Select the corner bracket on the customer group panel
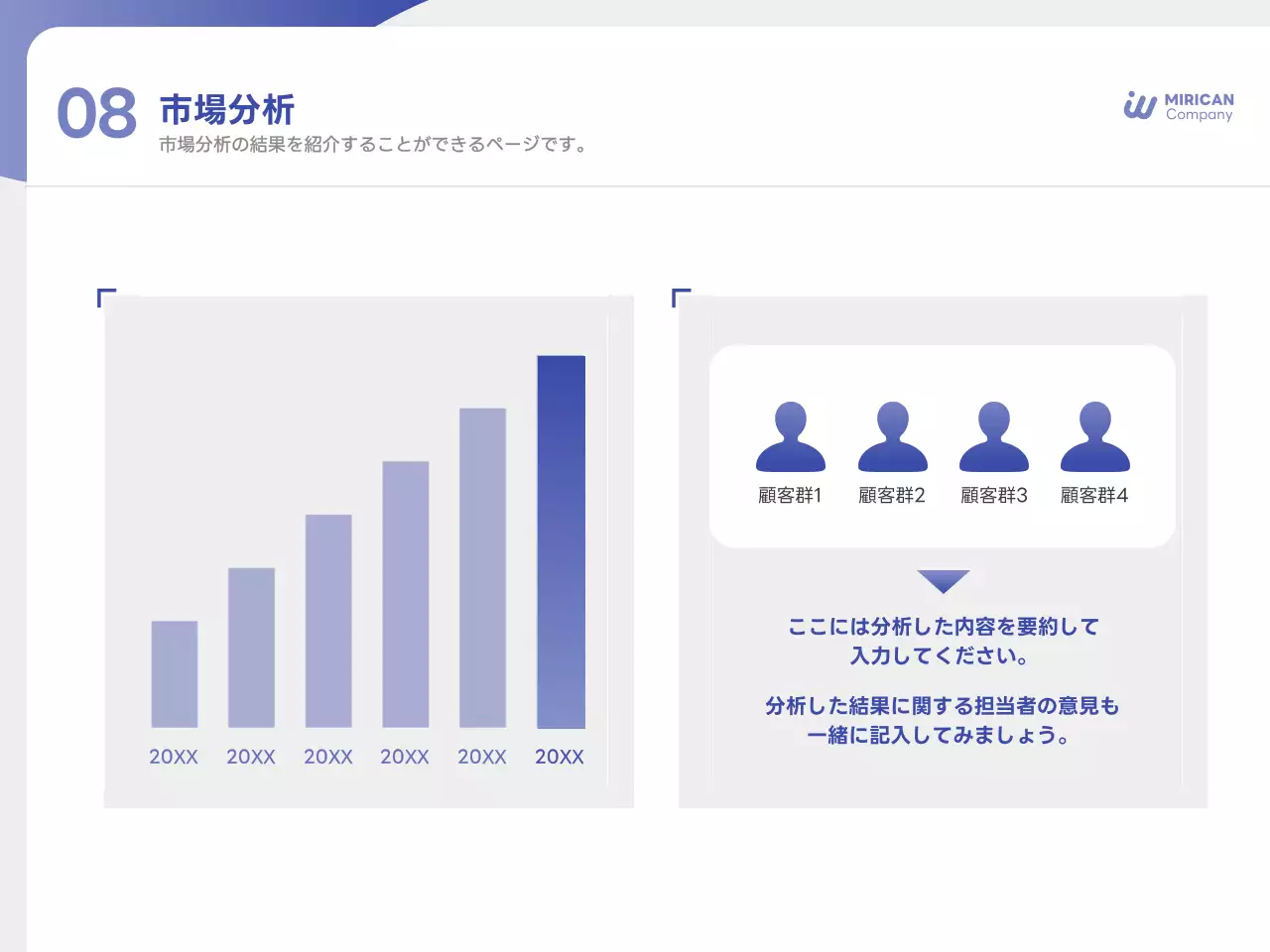This screenshot has width=1270, height=952. coord(680,297)
